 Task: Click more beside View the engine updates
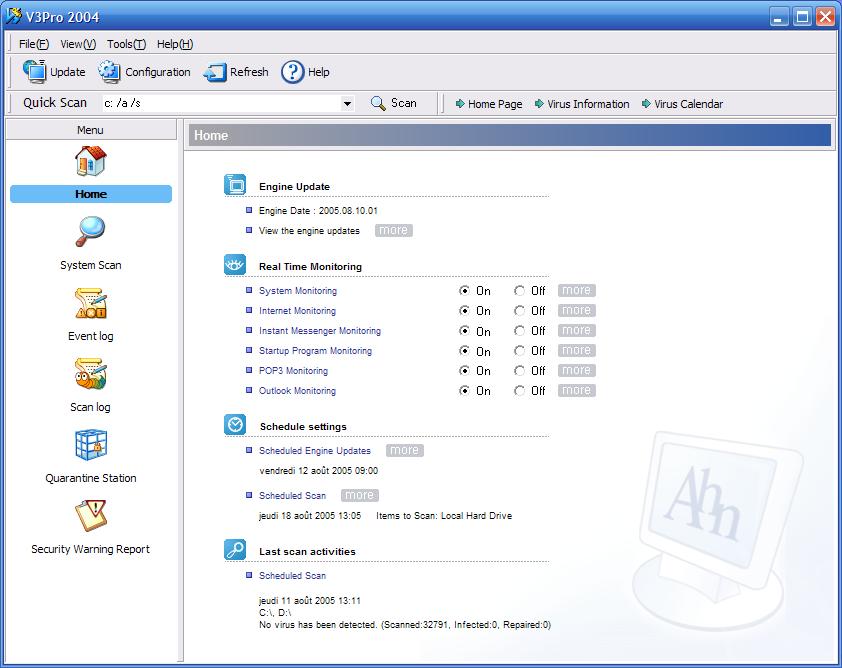394,230
